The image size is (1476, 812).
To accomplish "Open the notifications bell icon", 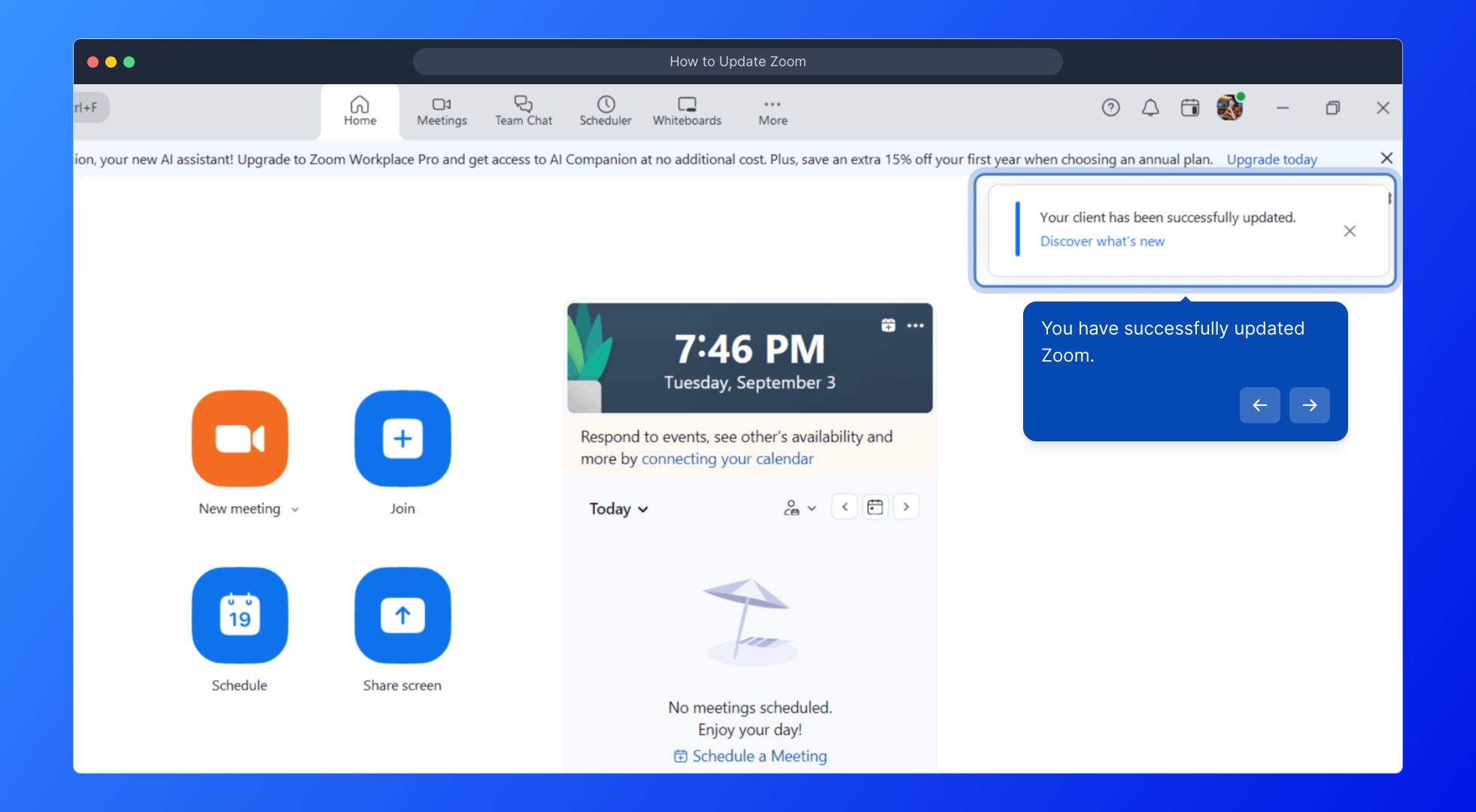I will (1150, 108).
